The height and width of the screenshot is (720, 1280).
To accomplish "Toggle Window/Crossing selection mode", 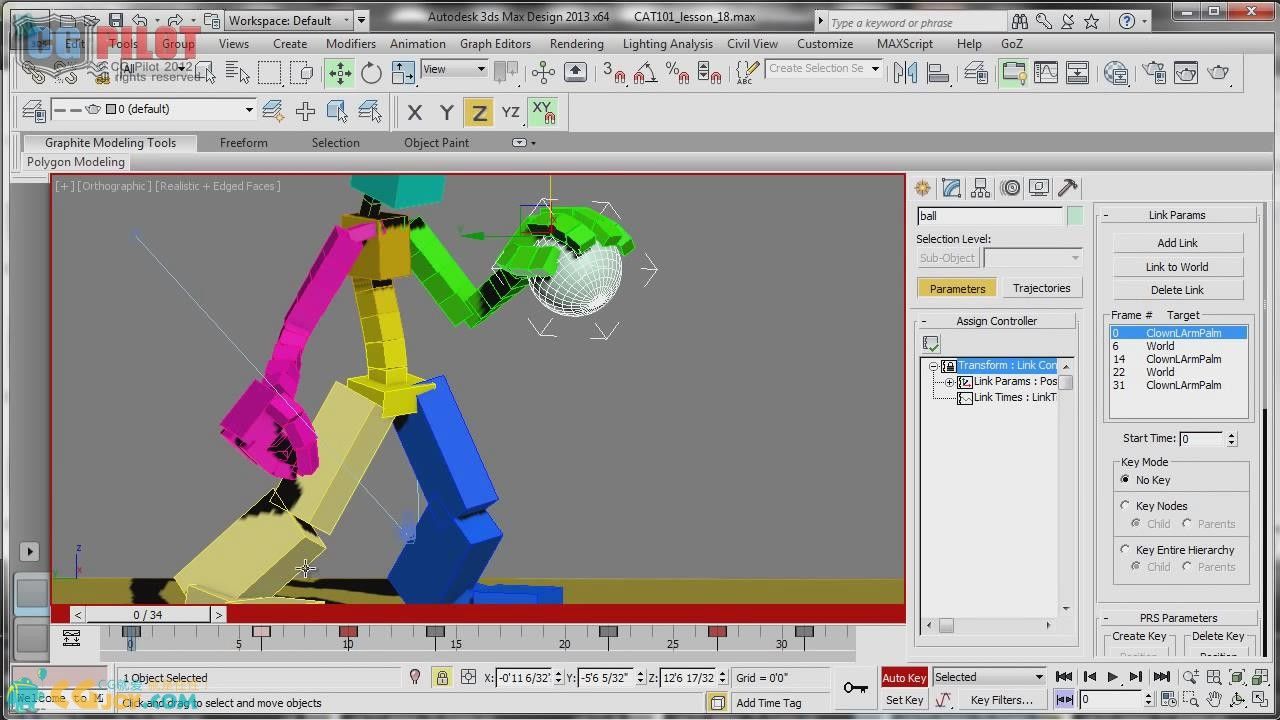I will 302,72.
